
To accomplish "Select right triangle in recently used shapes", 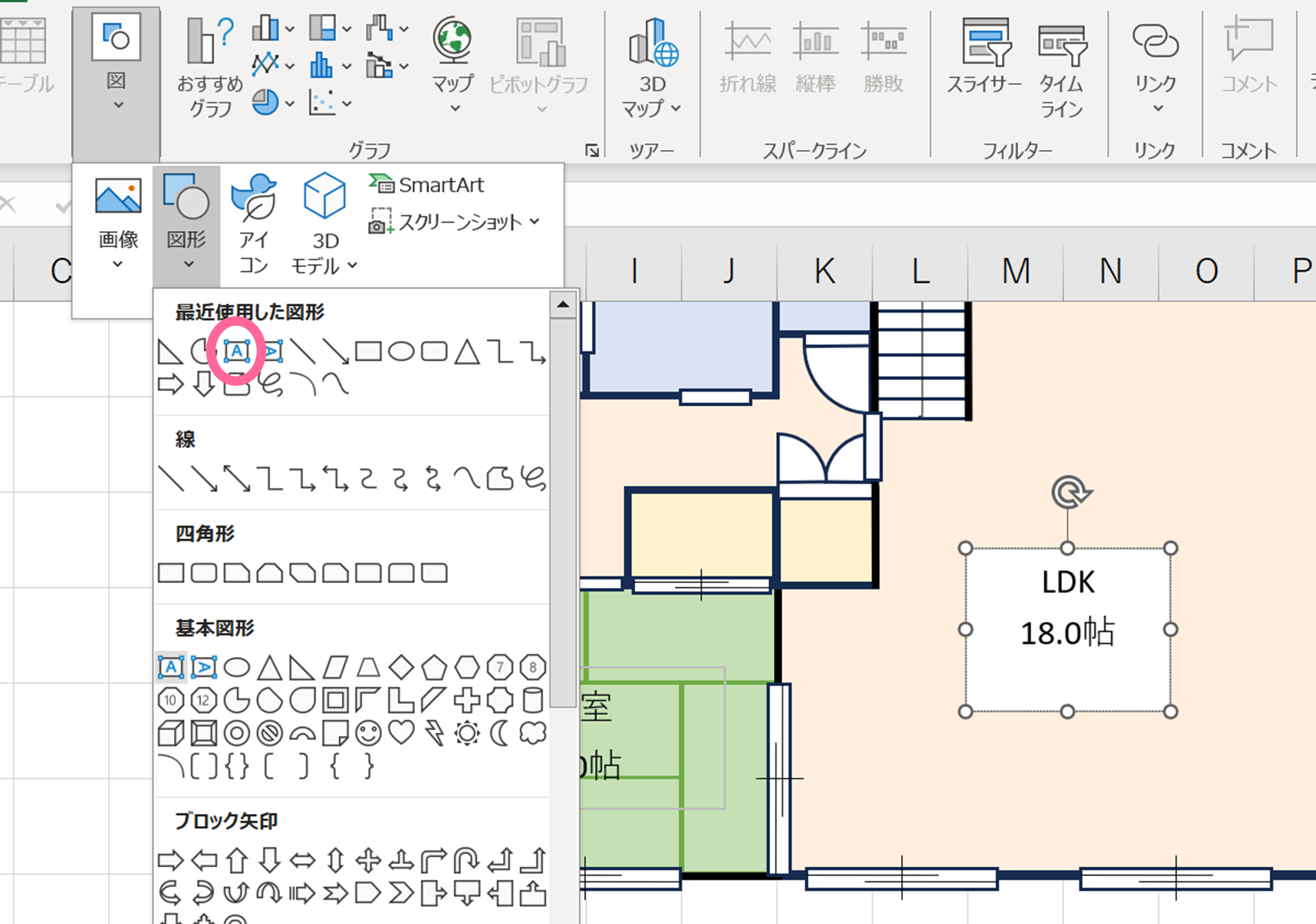I will click(170, 352).
